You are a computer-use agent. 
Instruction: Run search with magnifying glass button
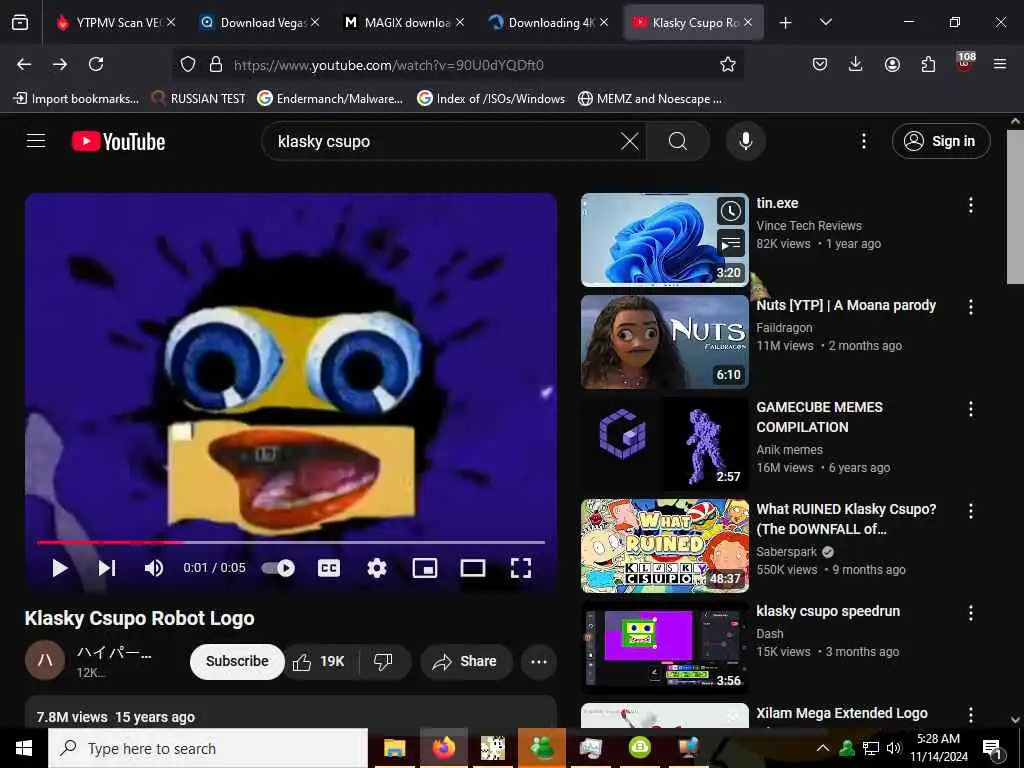tap(678, 141)
